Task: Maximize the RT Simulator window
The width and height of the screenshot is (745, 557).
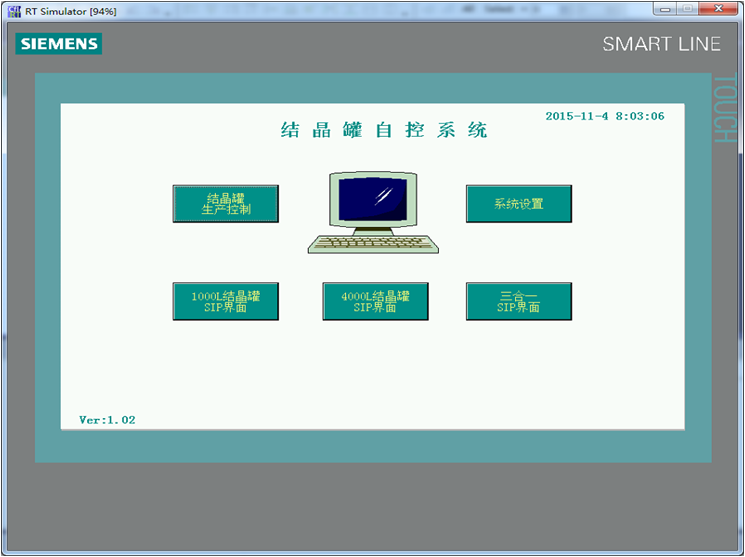Action: coord(688,9)
